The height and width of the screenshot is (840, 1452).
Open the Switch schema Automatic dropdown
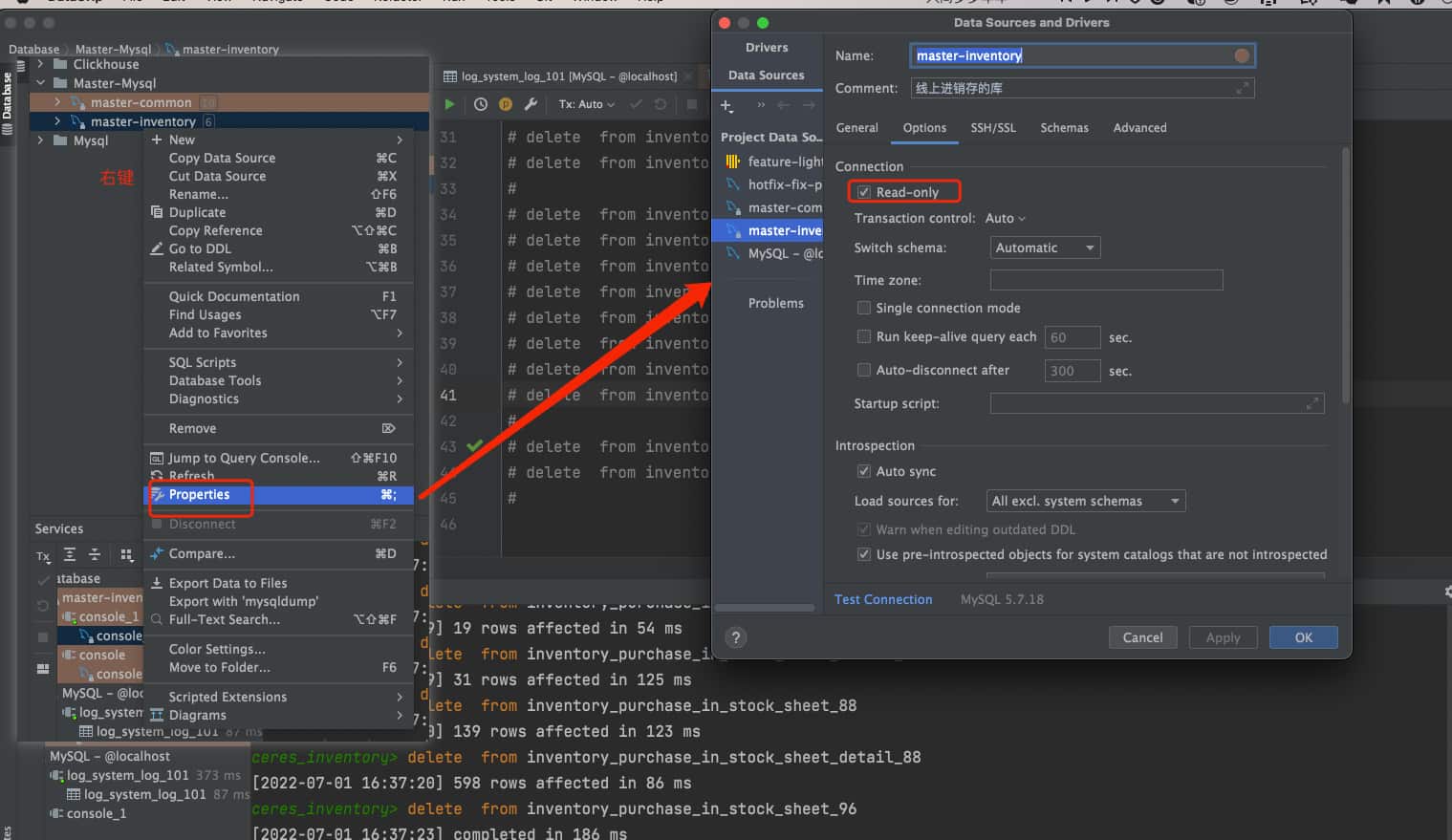(x=1045, y=248)
